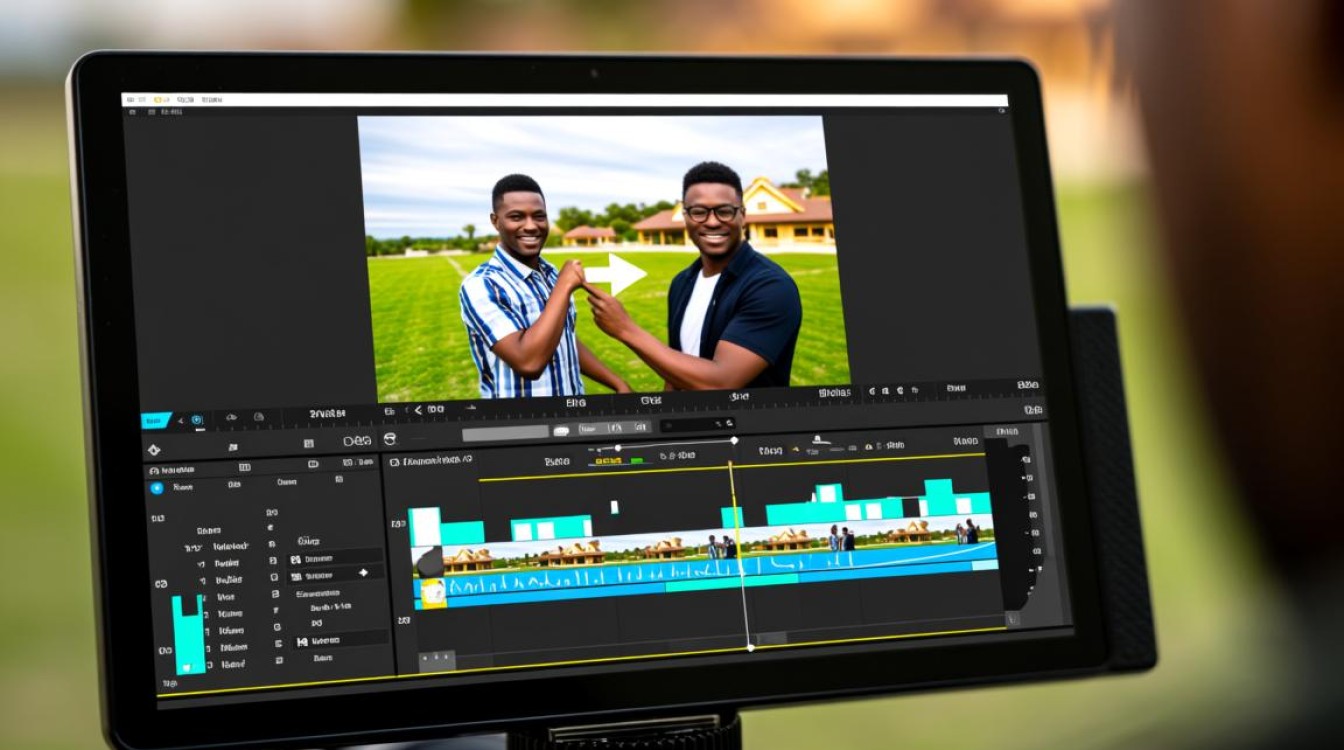Click the light gray input field above the timeline

(505, 433)
